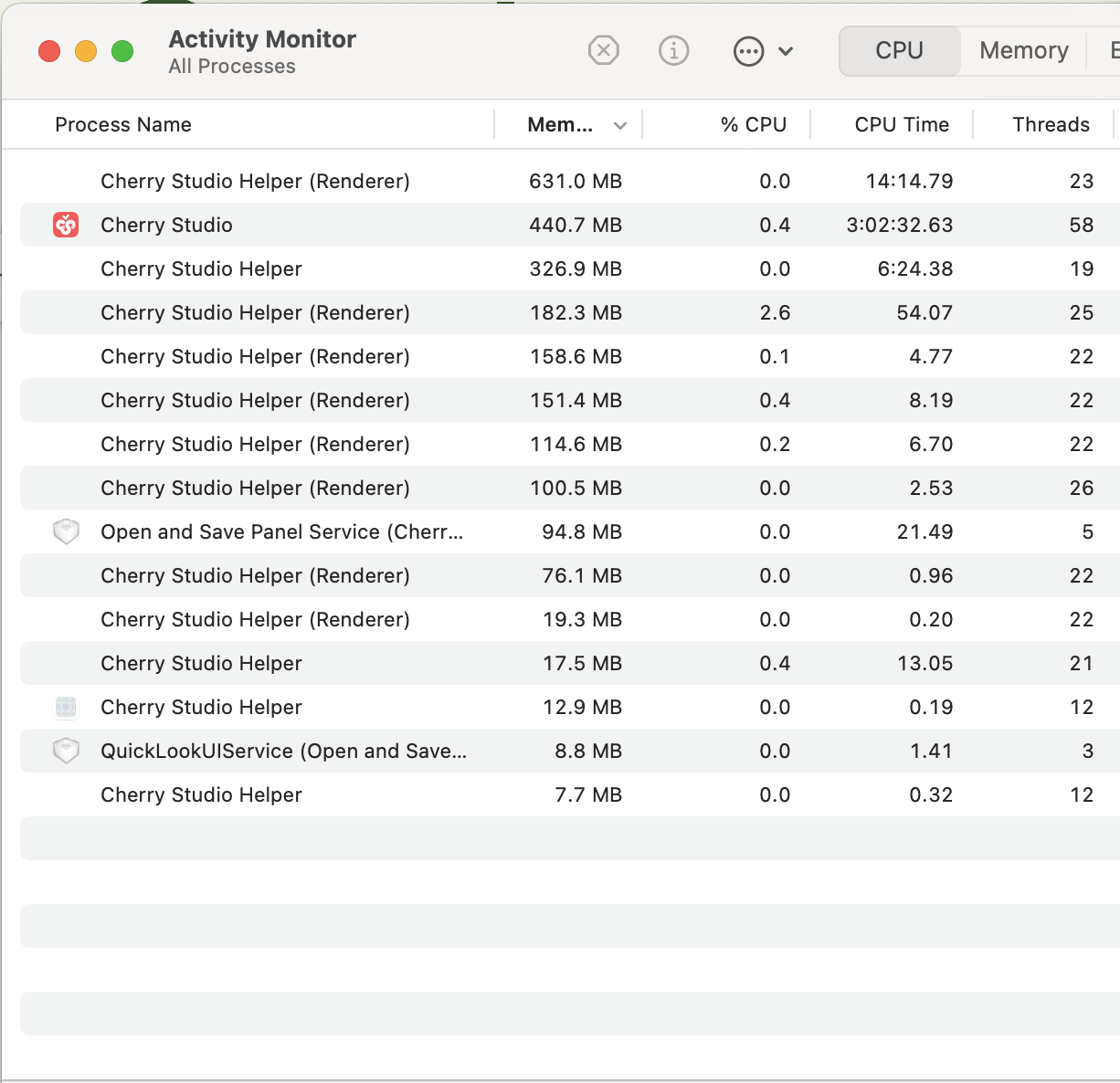Select the QuickLookUIService process name
The height and width of the screenshot is (1083, 1120).
point(283,751)
